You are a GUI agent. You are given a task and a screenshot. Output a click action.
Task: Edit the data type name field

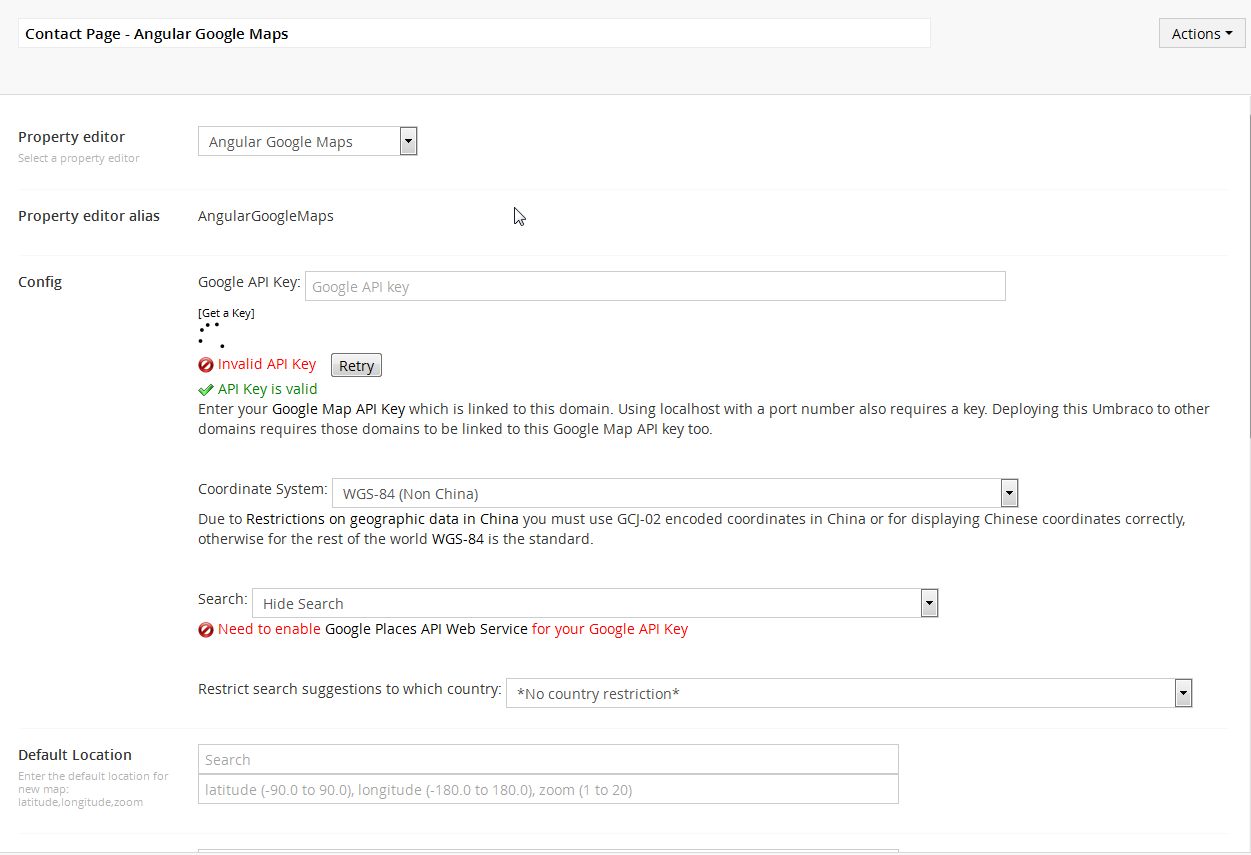click(x=474, y=33)
